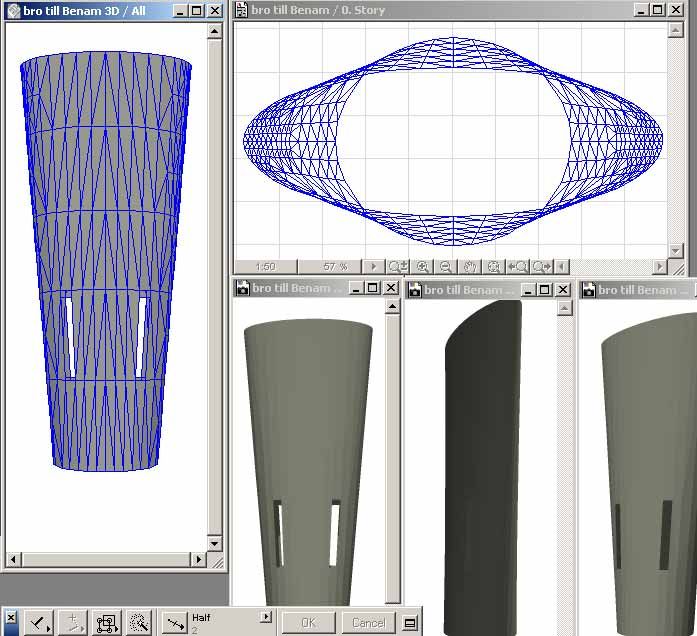
Task: Close the first render window
Action: tap(391, 288)
